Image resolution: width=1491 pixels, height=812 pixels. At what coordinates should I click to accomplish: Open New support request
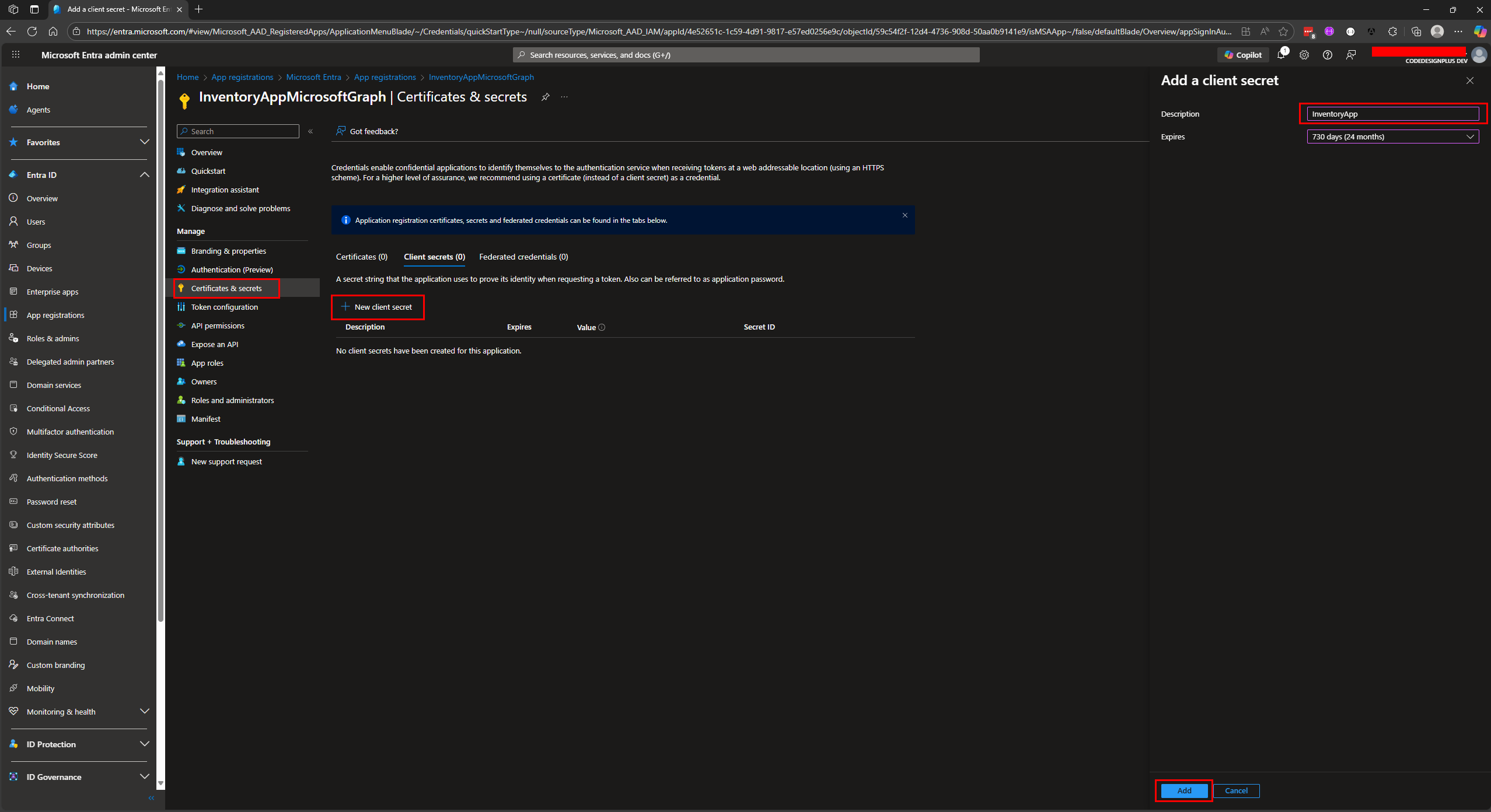pyautogui.click(x=226, y=461)
